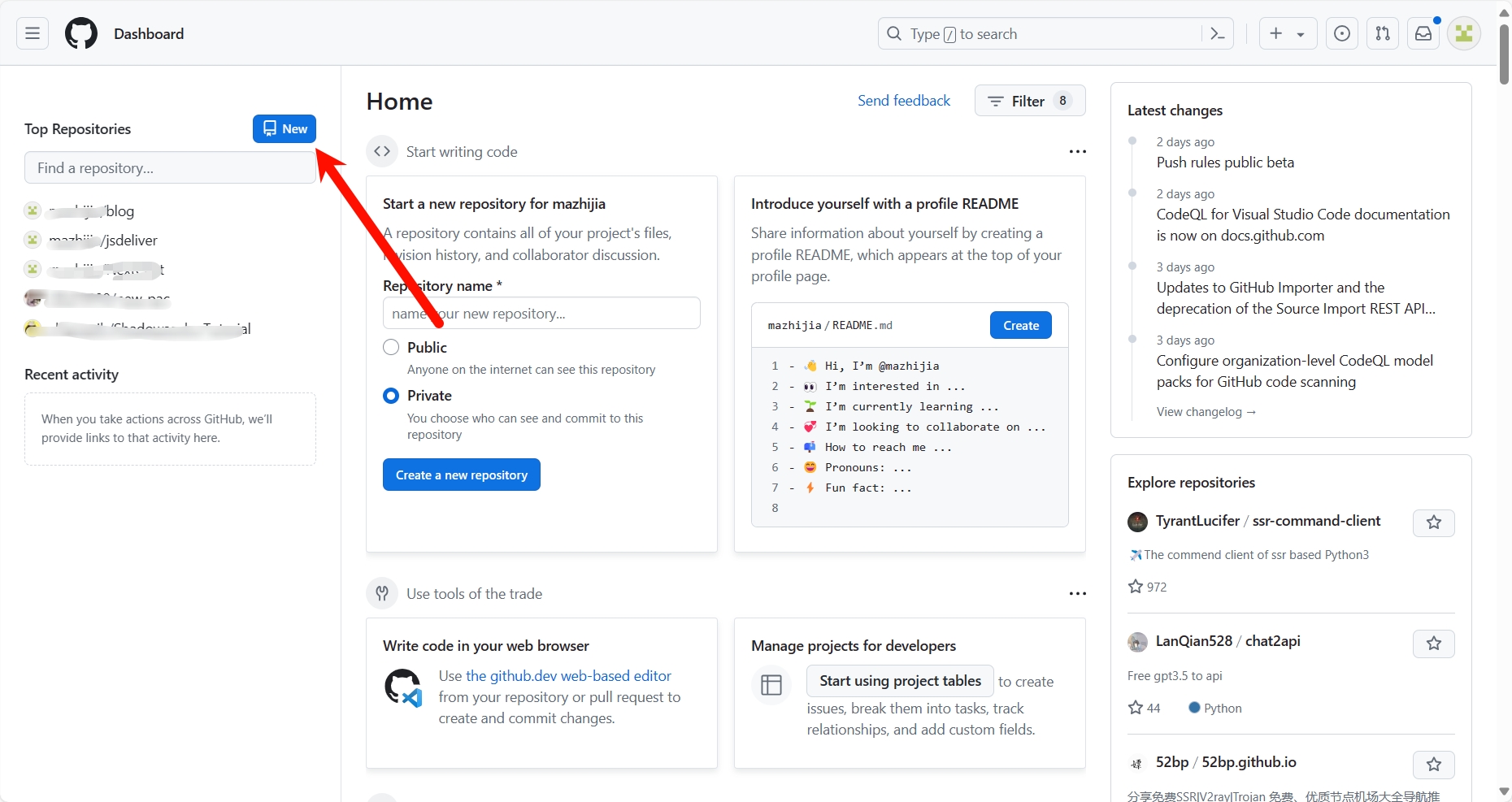Click Create a new repository button

pos(462,475)
